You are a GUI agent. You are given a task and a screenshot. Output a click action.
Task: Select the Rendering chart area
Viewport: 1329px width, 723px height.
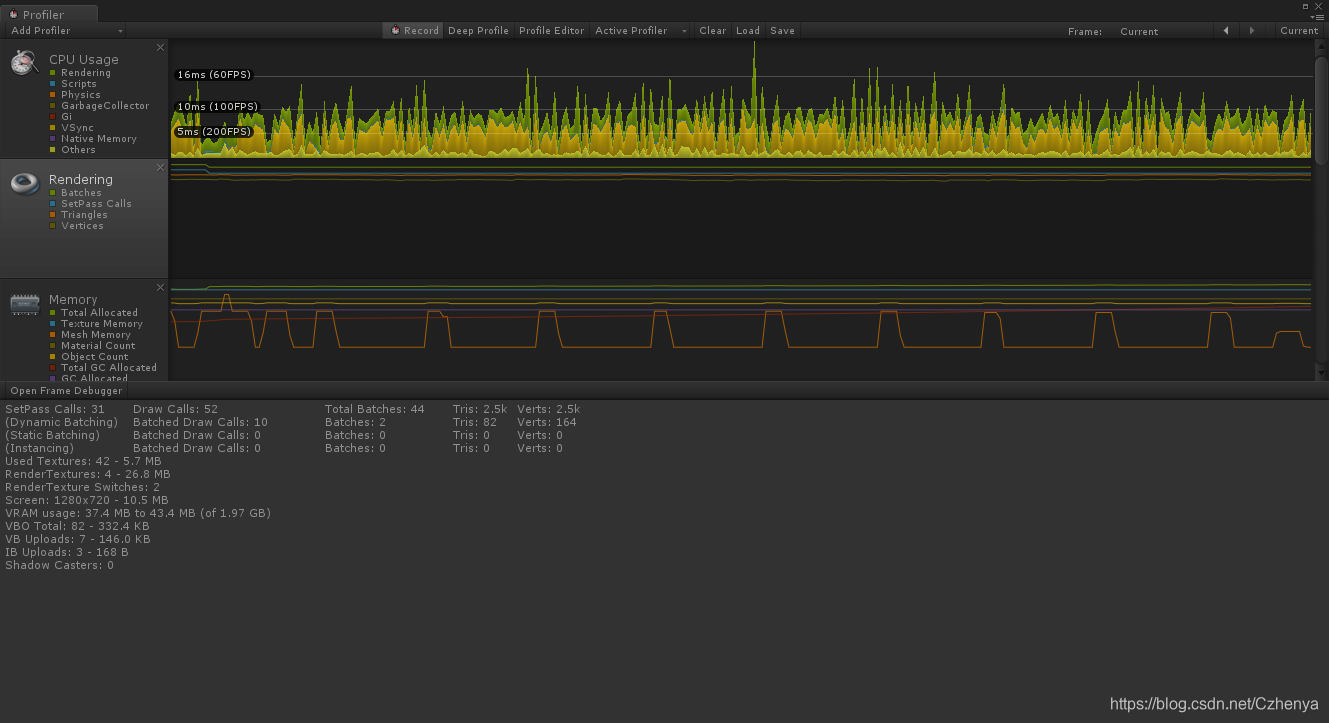741,219
